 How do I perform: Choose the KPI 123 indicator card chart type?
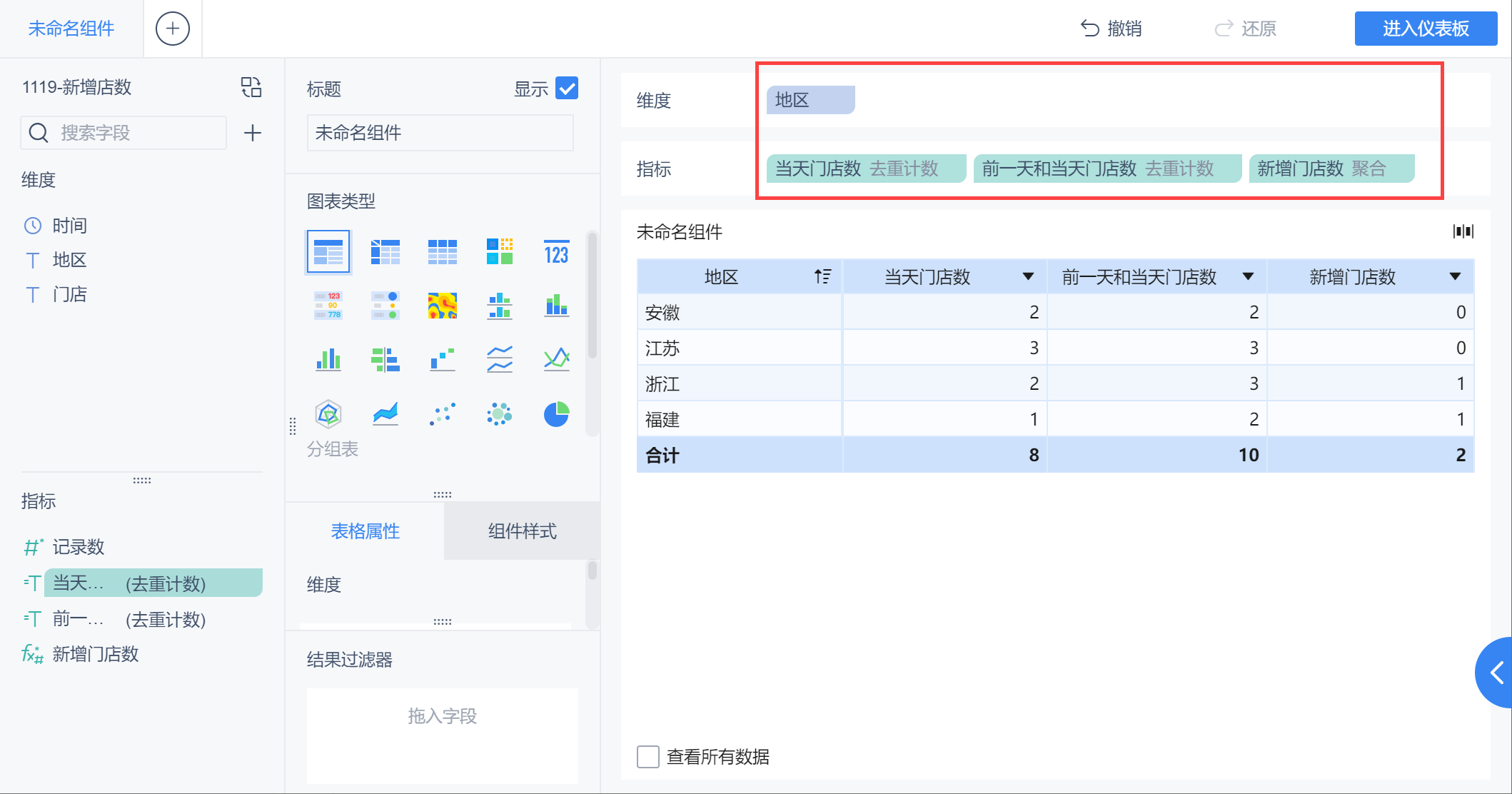556,252
